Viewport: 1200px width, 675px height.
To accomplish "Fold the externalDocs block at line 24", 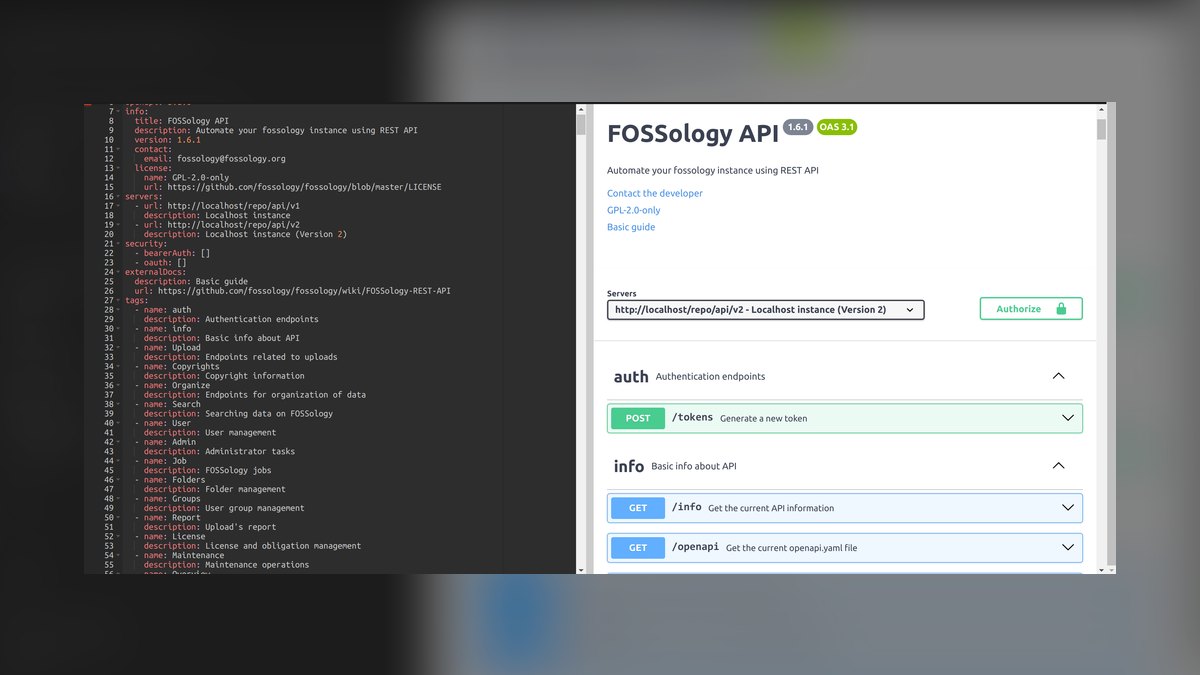I will pyautogui.click(x=120, y=272).
